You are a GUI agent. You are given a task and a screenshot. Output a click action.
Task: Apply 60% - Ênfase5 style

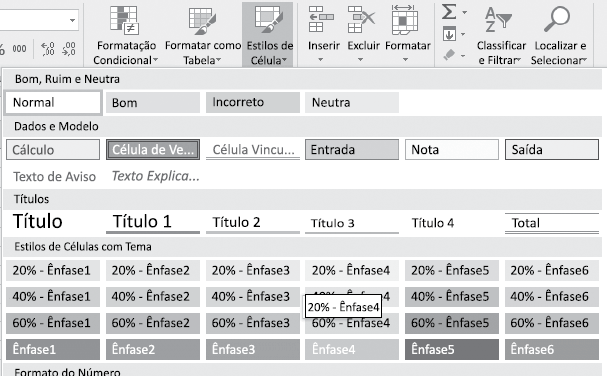[x=452, y=323]
